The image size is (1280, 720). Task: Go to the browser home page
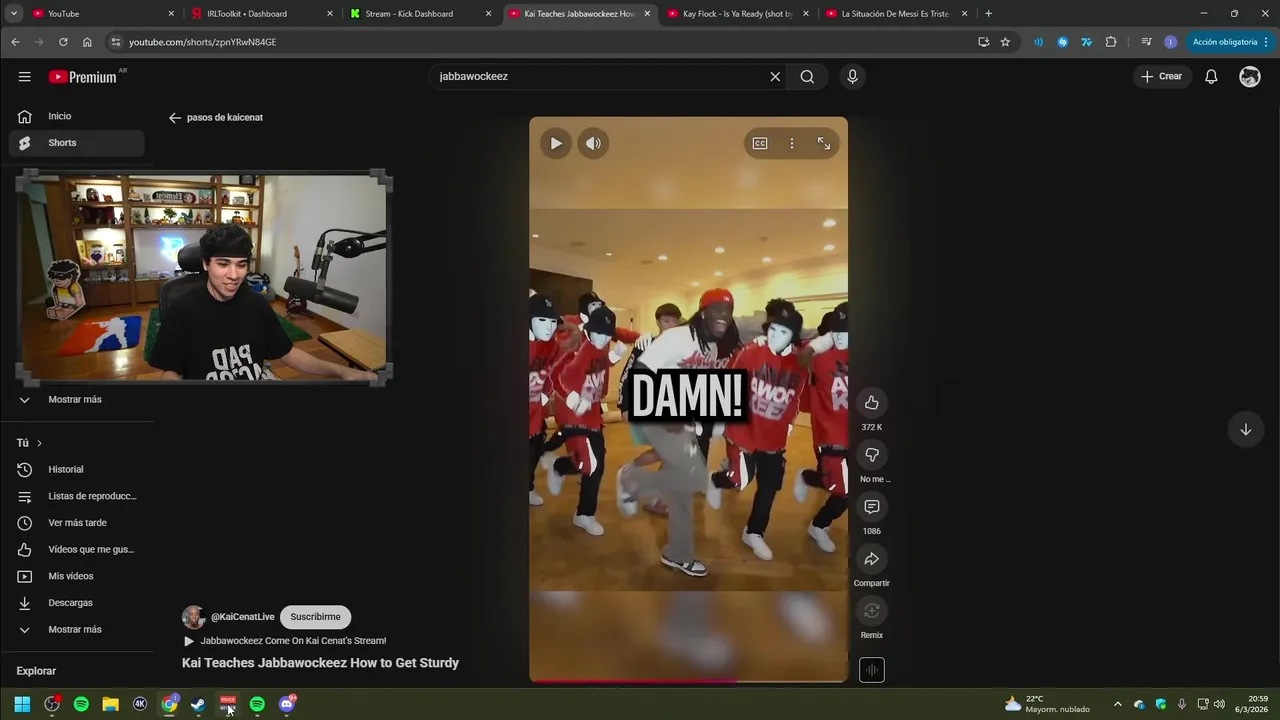(87, 42)
